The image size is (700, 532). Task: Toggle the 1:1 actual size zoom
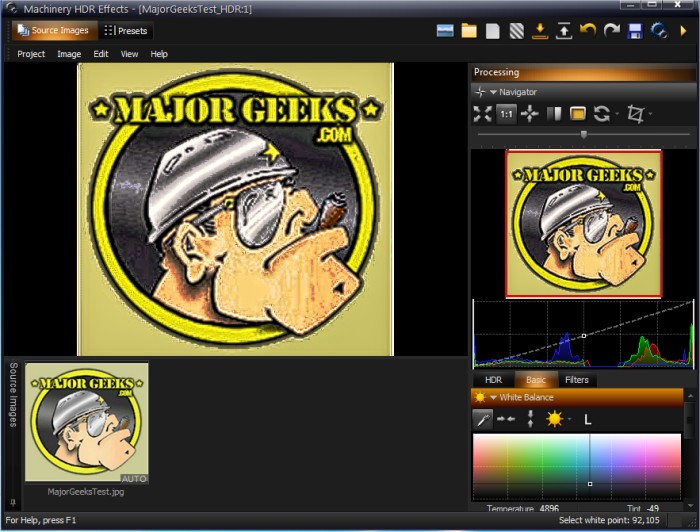coord(506,114)
